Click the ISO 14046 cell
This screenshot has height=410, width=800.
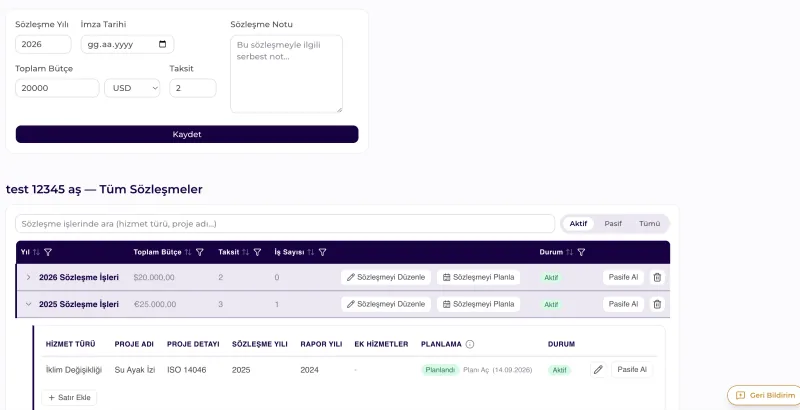187,370
